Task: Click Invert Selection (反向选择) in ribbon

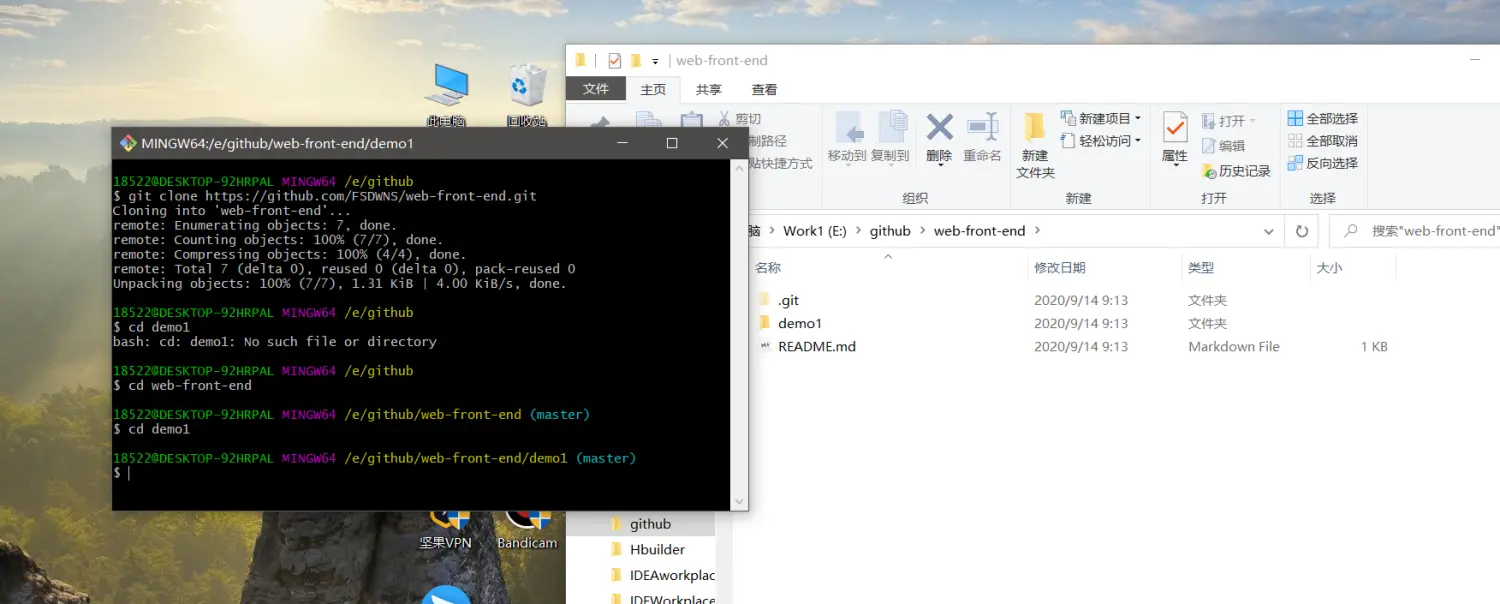Action: point(1322,163)
